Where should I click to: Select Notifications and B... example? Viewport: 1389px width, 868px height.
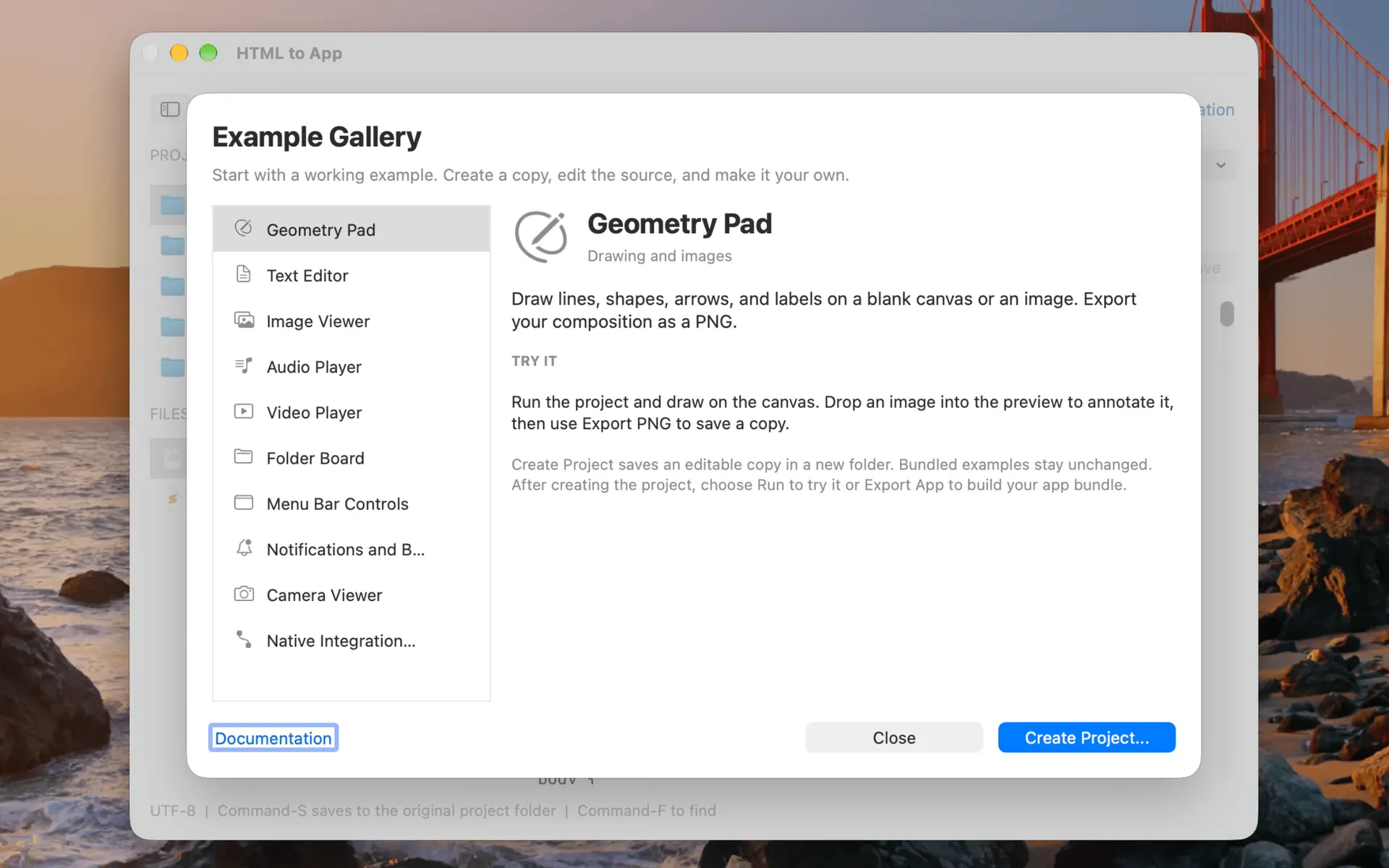[352, 548]
